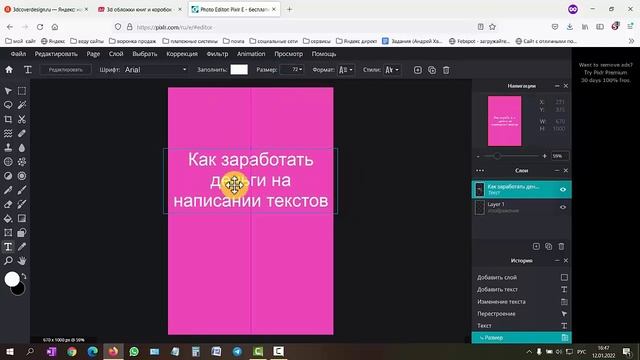Click the Редактировать button in options bar

(x=66, y=70)
